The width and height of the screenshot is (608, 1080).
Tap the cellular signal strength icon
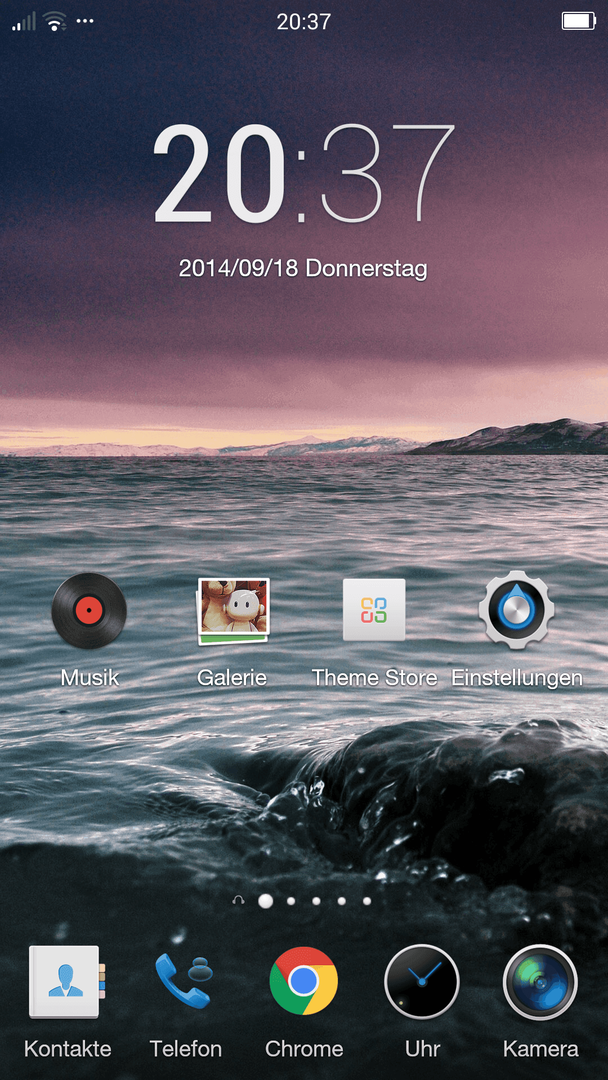[23, 22]
